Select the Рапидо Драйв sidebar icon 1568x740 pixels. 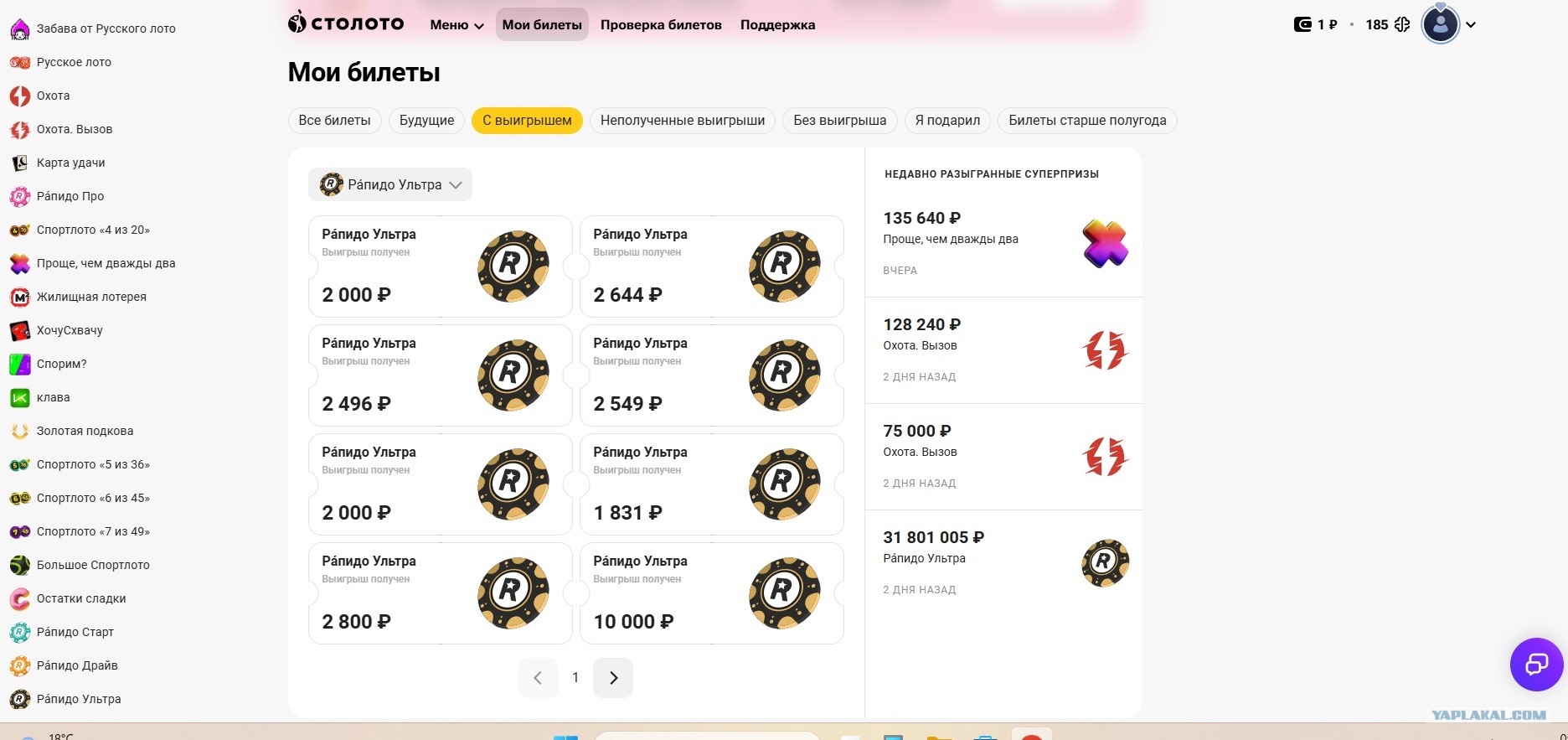point(19,665)
